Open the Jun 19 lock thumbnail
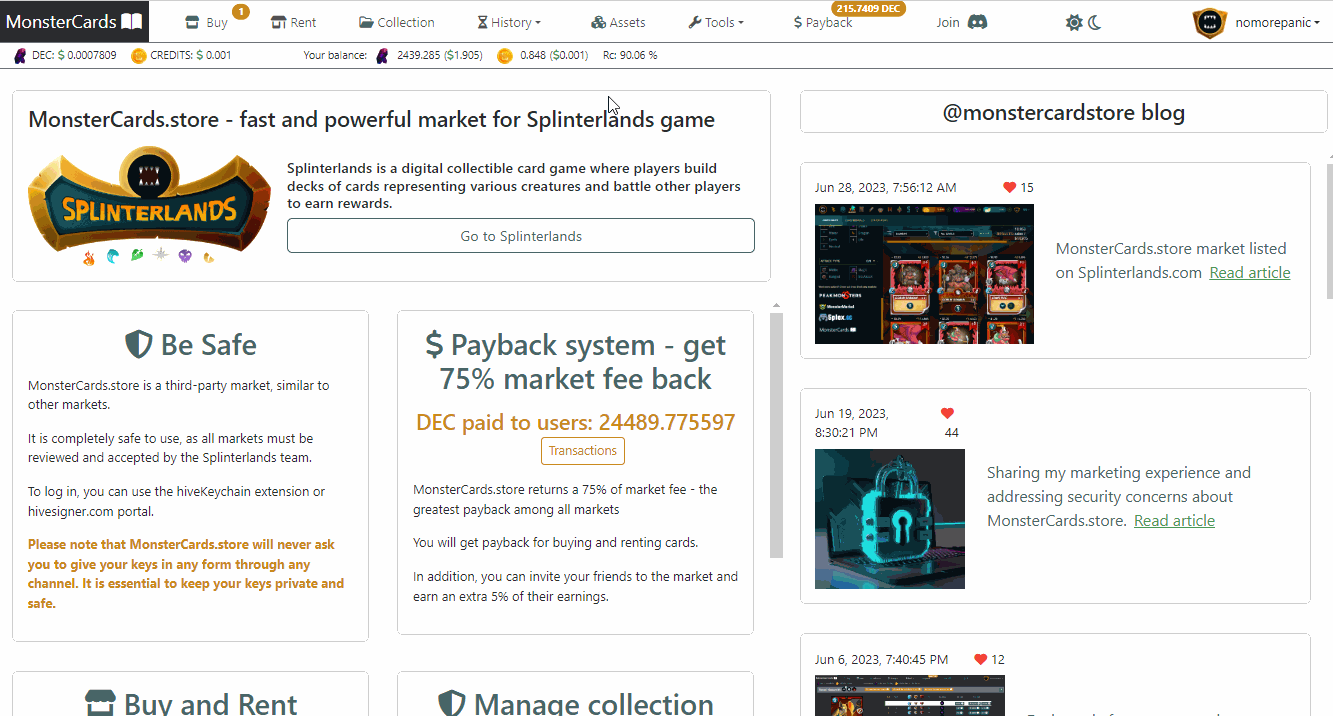Screen dimensions: 1333x716 [x=890, y=519]
